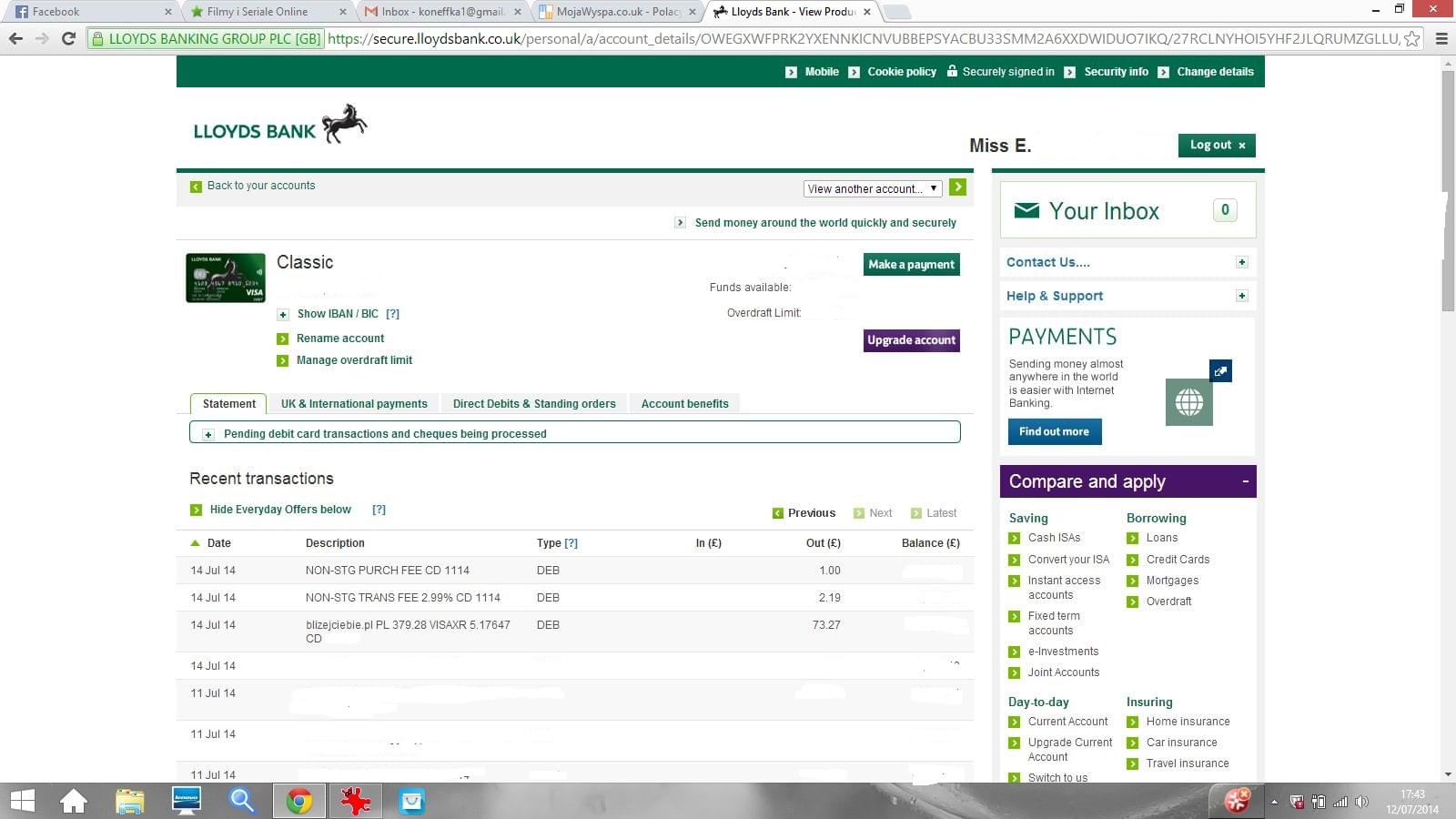Open the red splat app in taskbar
The image size is (1456, 819).
[x=355, y=802]
